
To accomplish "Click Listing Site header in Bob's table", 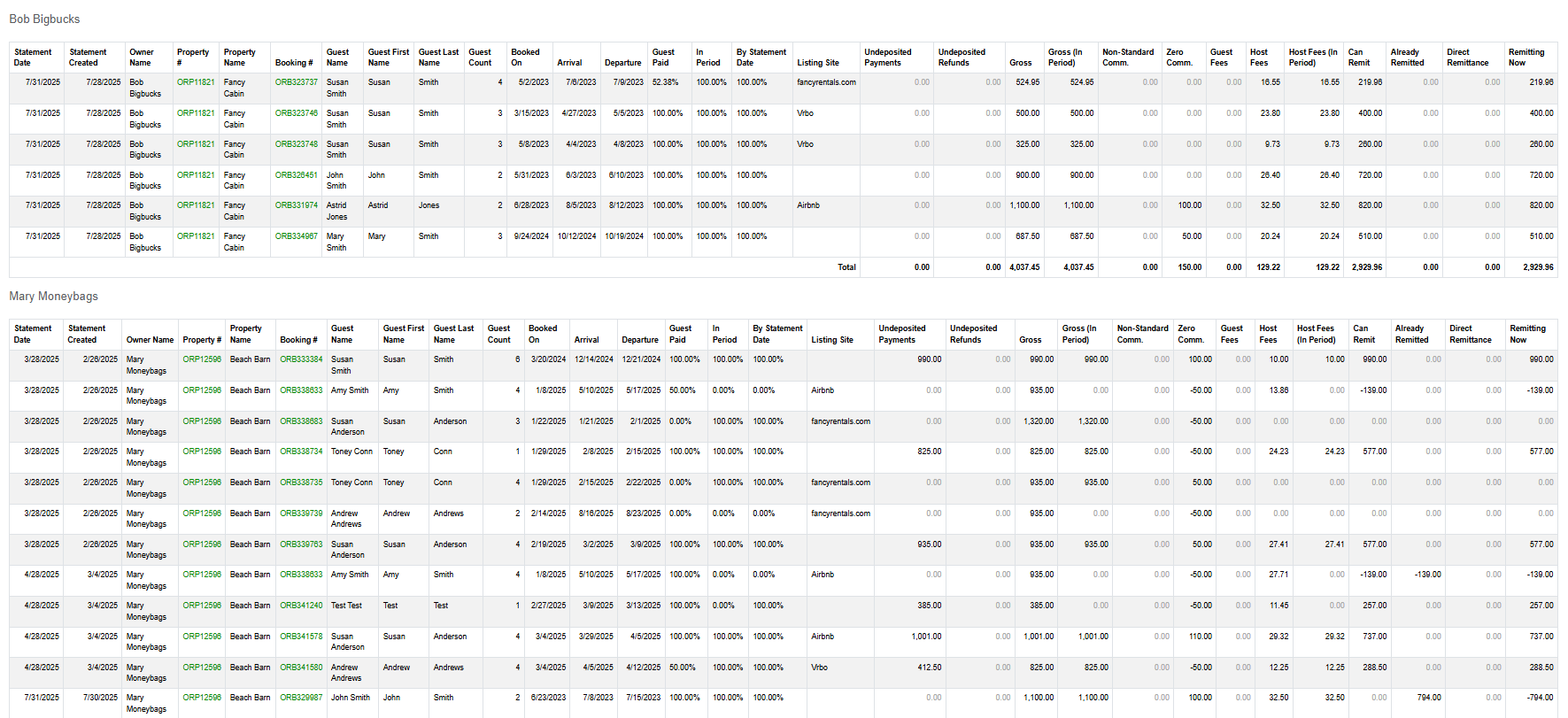I will [x=817, y=63].
